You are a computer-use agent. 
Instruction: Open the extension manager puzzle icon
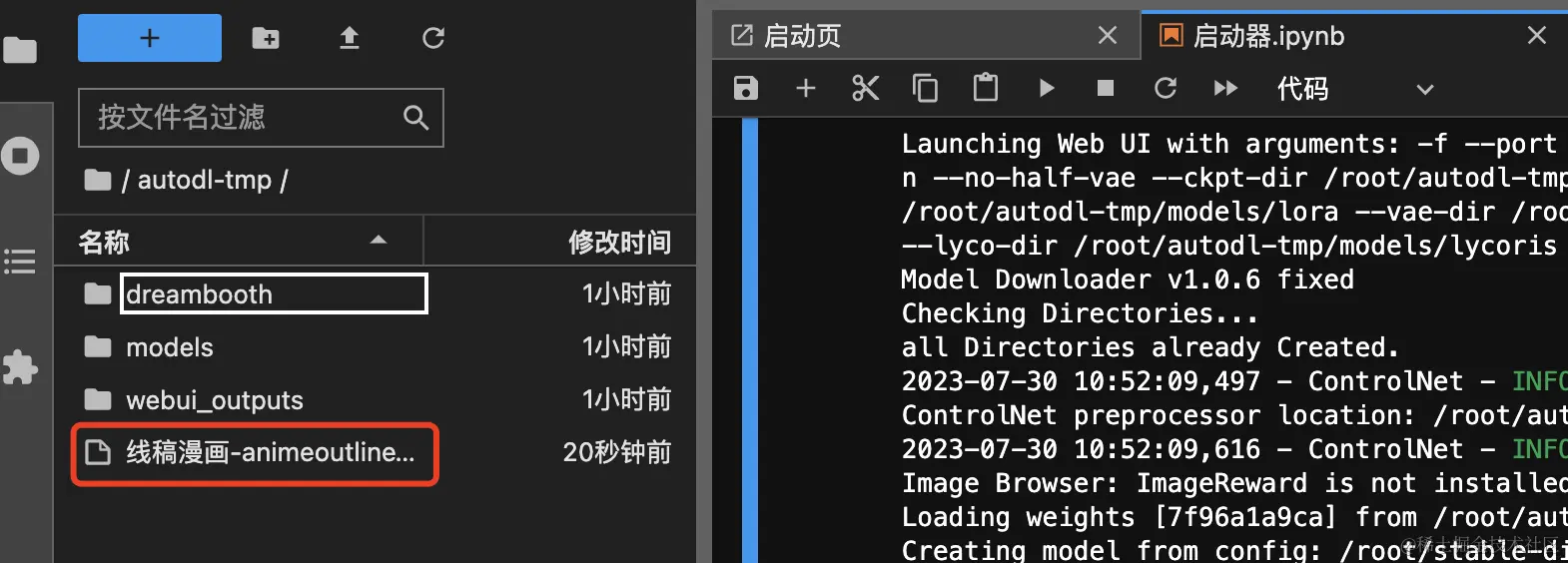20,367
